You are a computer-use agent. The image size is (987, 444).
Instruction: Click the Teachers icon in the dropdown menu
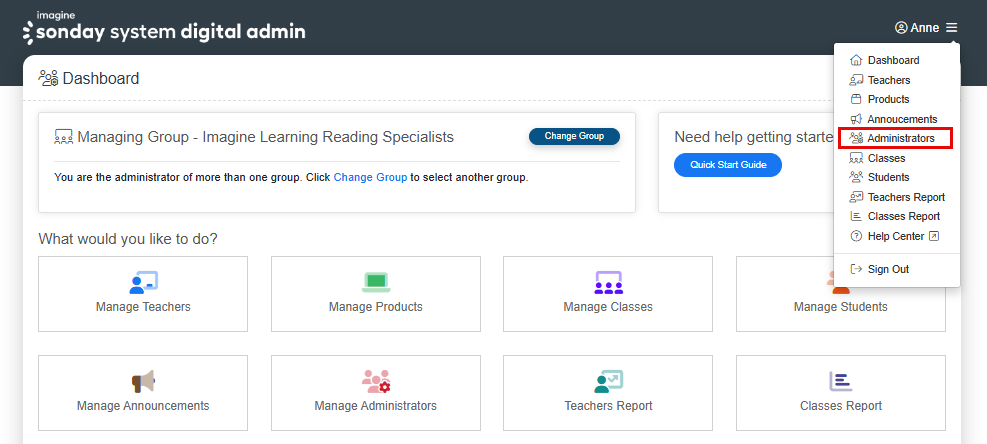pyautogui.click(x=856, y=80)
